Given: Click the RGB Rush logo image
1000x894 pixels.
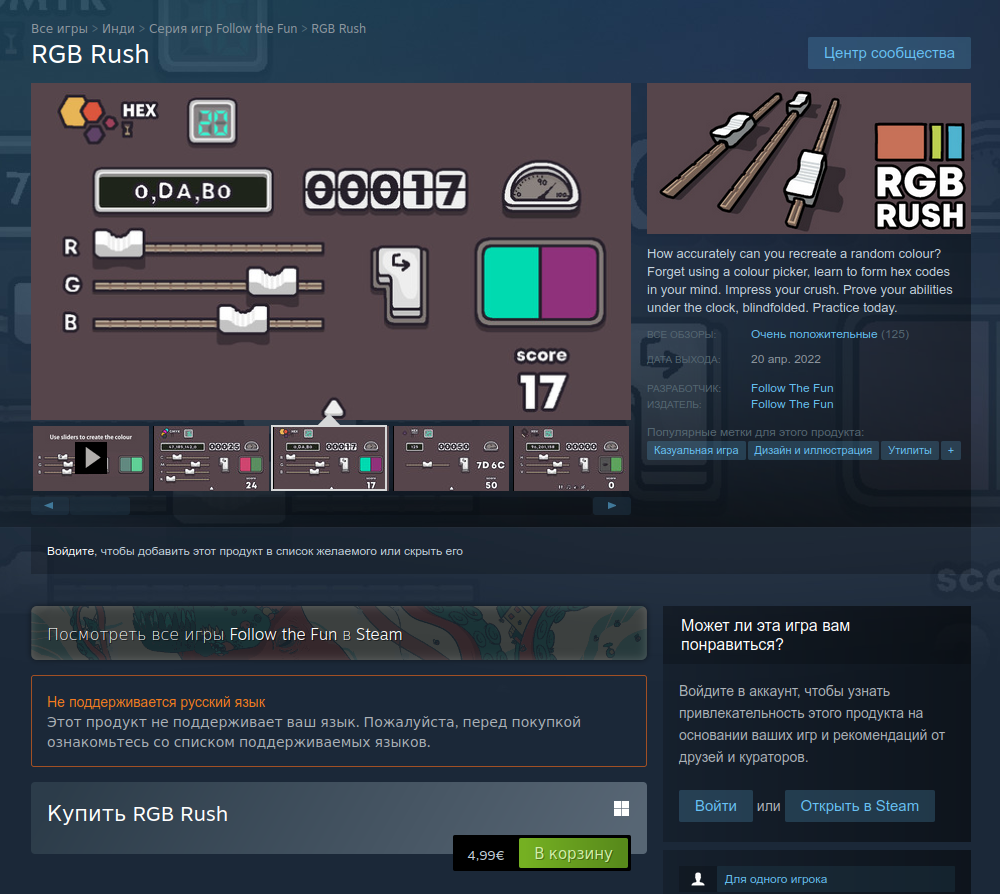Looking at the screenshot, I should click(808, 159).
